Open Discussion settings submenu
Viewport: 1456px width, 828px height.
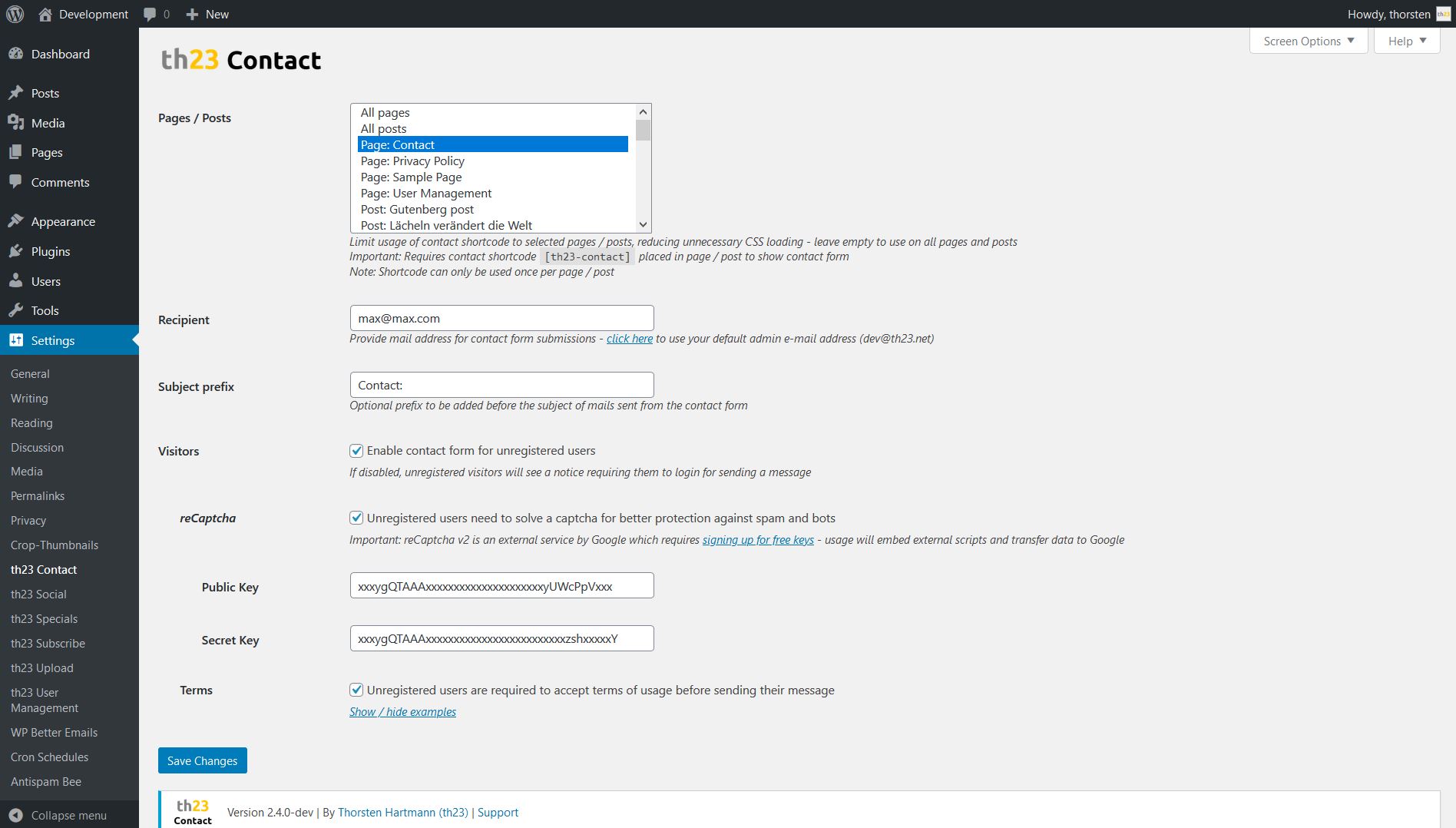pos(37,448)
